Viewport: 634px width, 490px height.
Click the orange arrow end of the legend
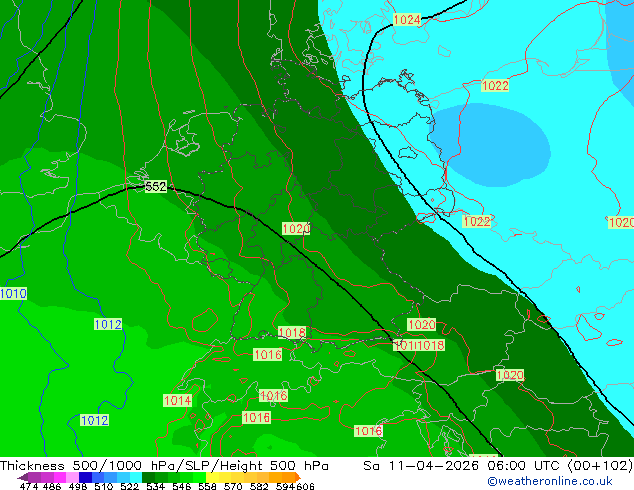(x=298, y=477)
